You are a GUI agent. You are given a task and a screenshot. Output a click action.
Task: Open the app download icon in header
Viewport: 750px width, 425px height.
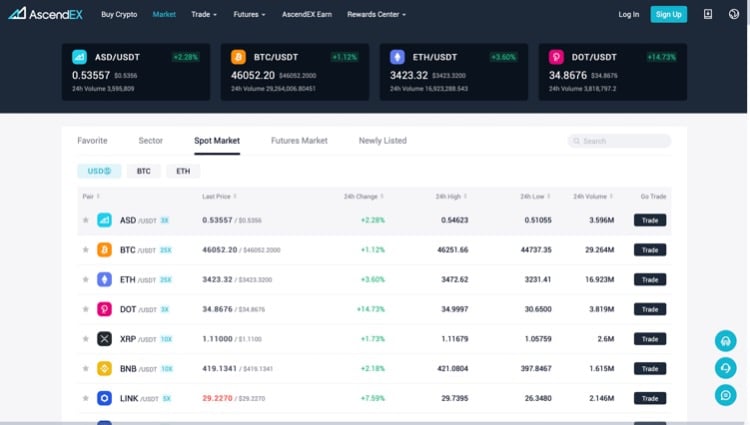pos(708,14)
